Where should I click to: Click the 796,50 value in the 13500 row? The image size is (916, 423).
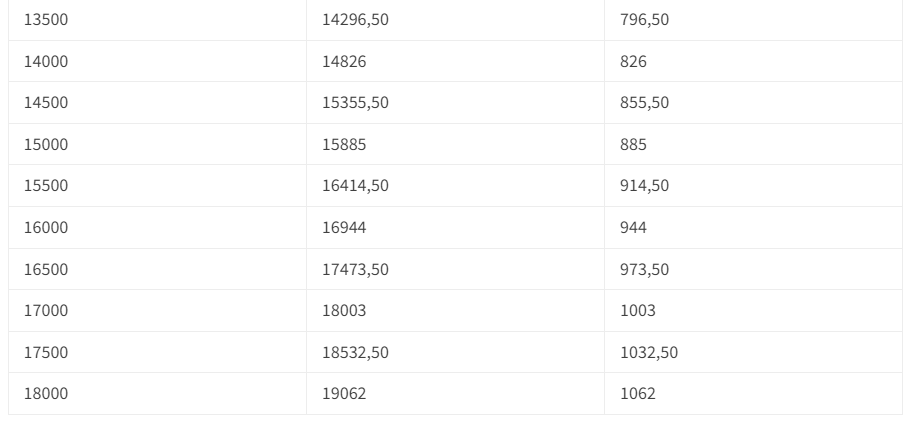coord(645,20)
